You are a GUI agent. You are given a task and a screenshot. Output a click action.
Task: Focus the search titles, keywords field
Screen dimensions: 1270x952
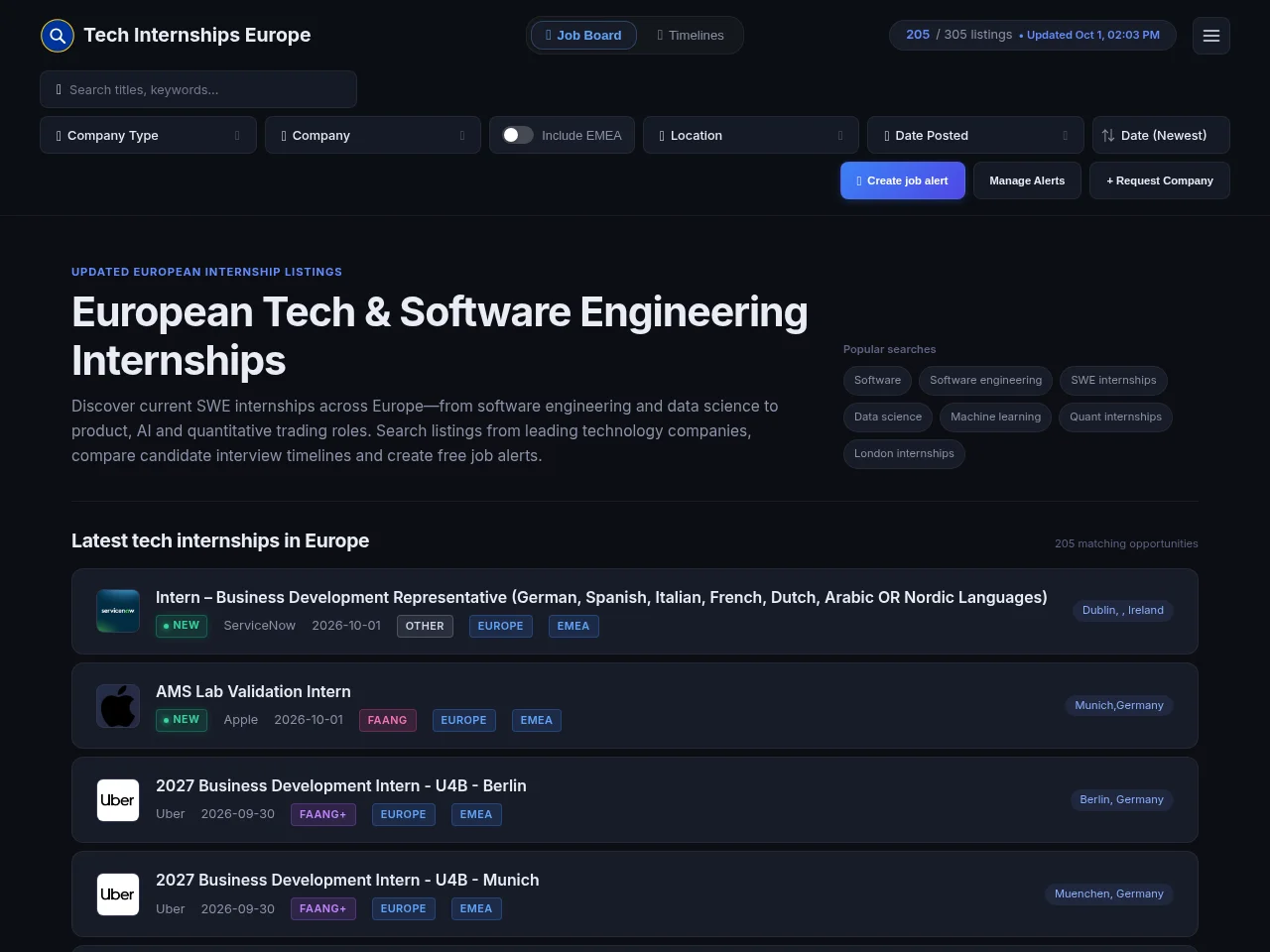pyautogui.click(x=198, y=89)
